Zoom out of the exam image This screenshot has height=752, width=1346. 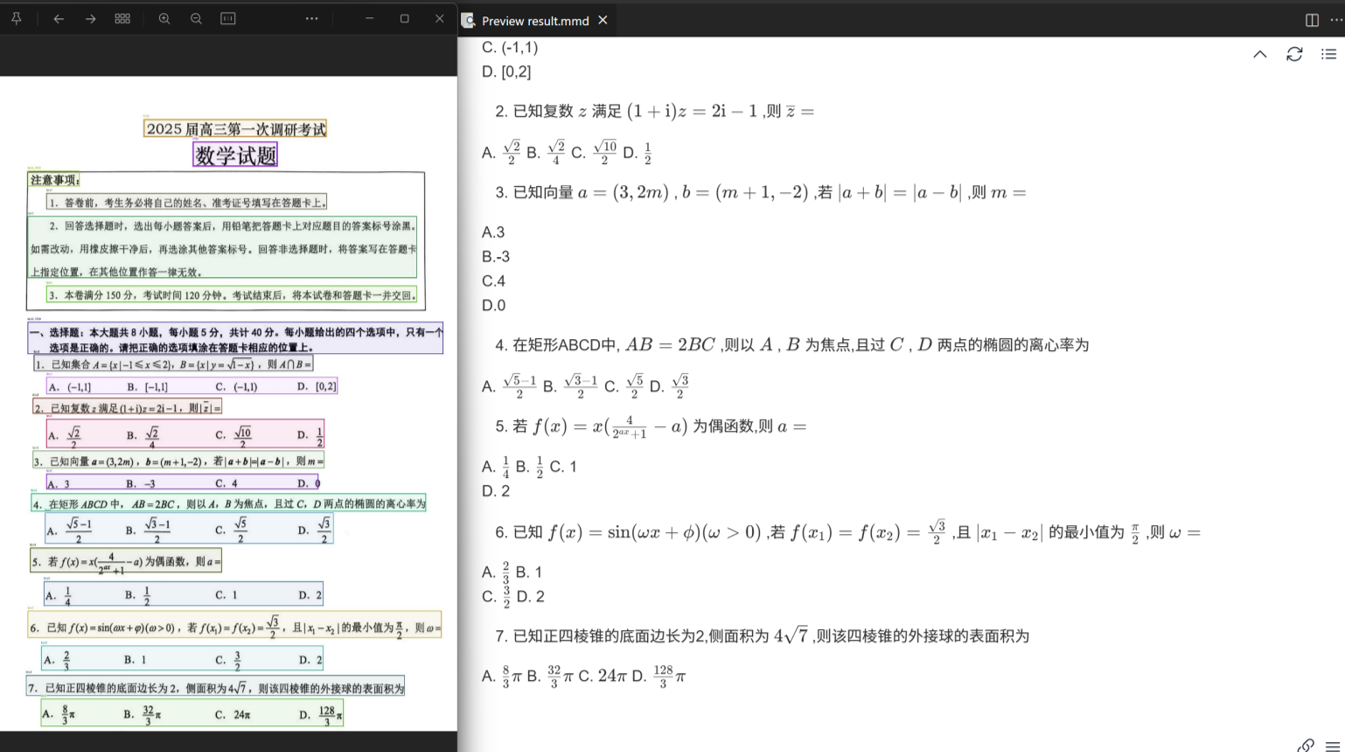coord(196,19)
